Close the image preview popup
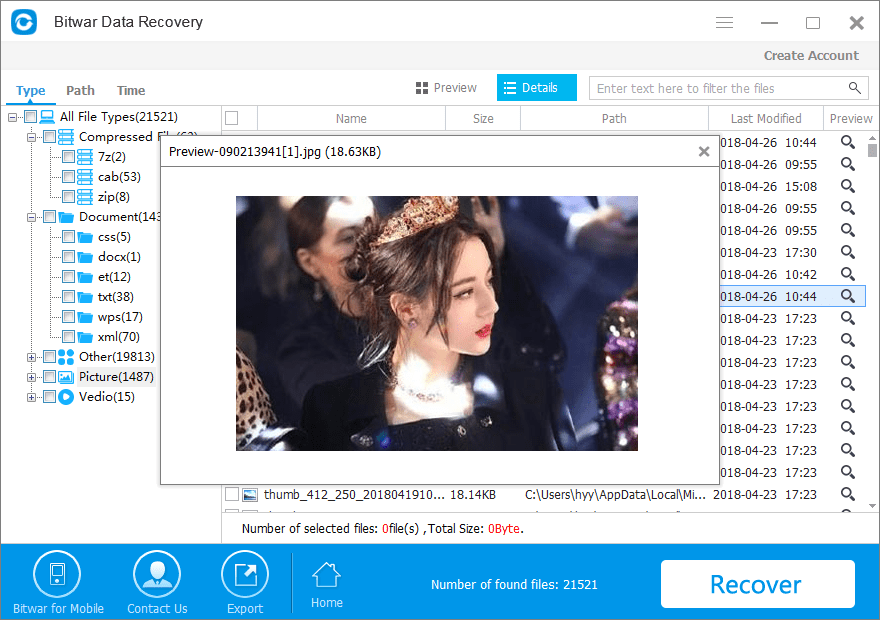The width and height of the screenshot is (880, 620). point(704,151)
